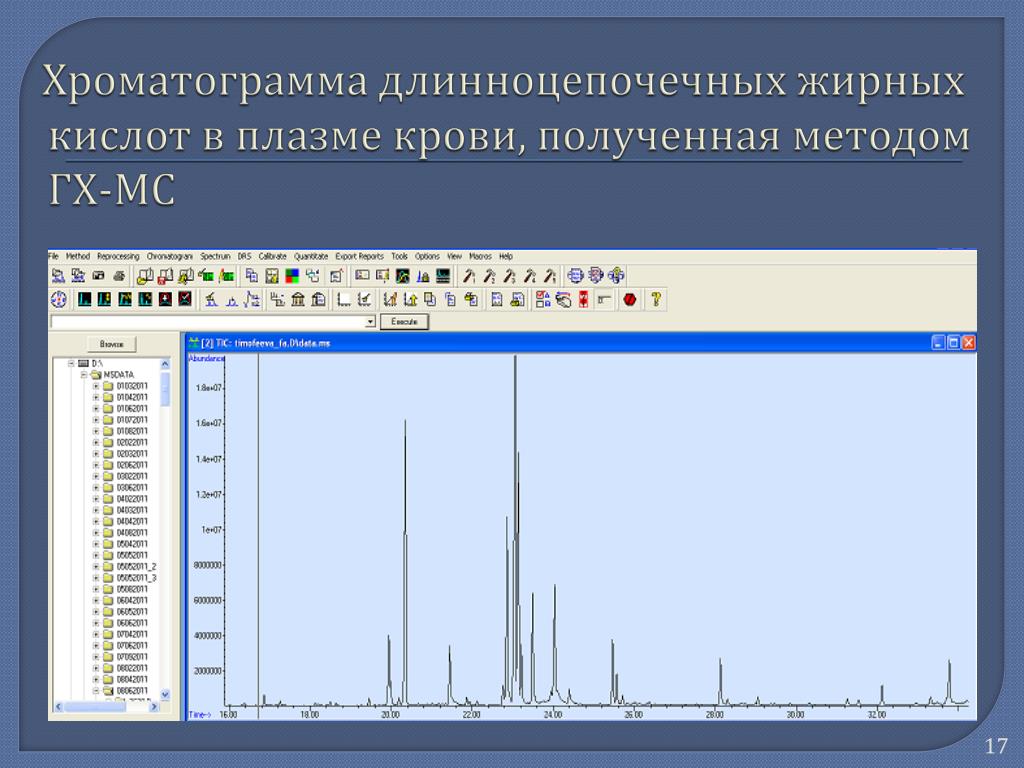Open the Reprocessing menu
1024x768 pixels.
[118, 257]
